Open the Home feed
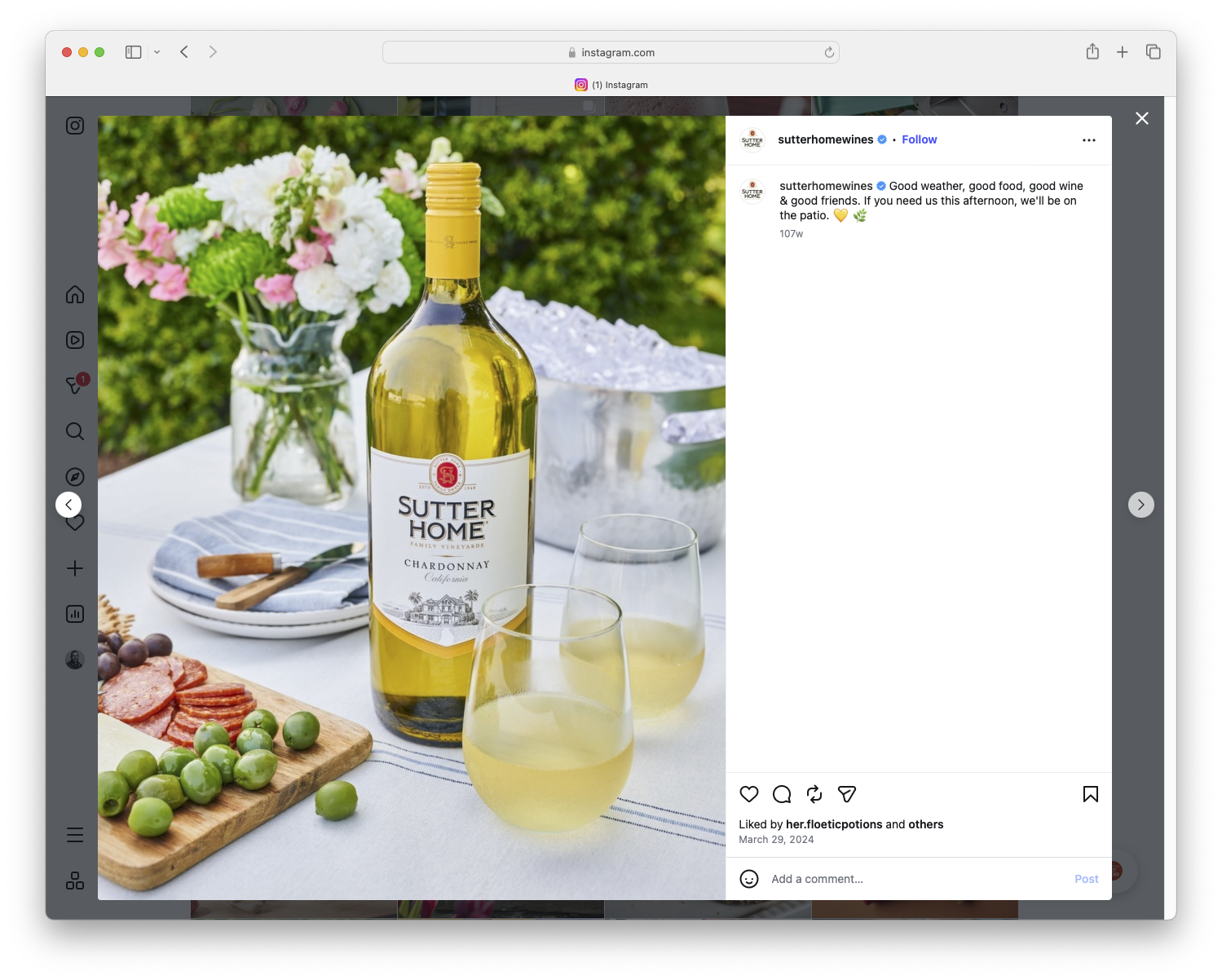The width and height of the screenshot is (1222, 980). point(74,294)
